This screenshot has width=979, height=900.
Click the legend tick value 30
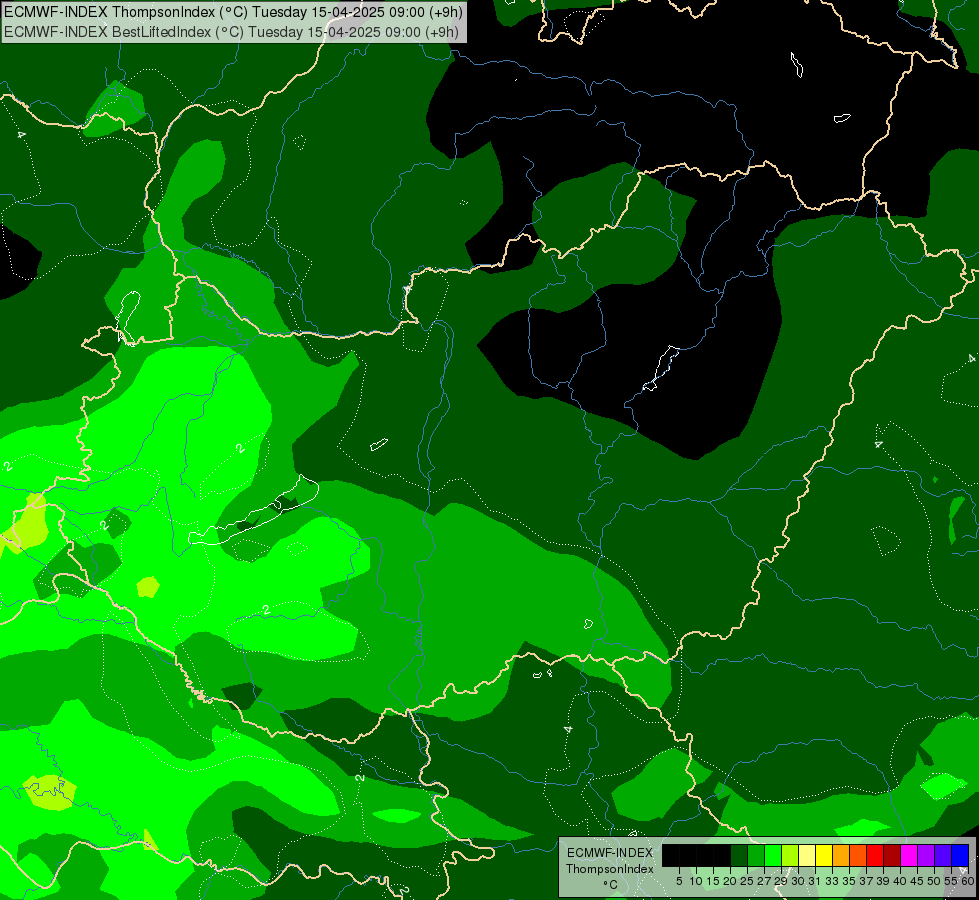point(798,881)
